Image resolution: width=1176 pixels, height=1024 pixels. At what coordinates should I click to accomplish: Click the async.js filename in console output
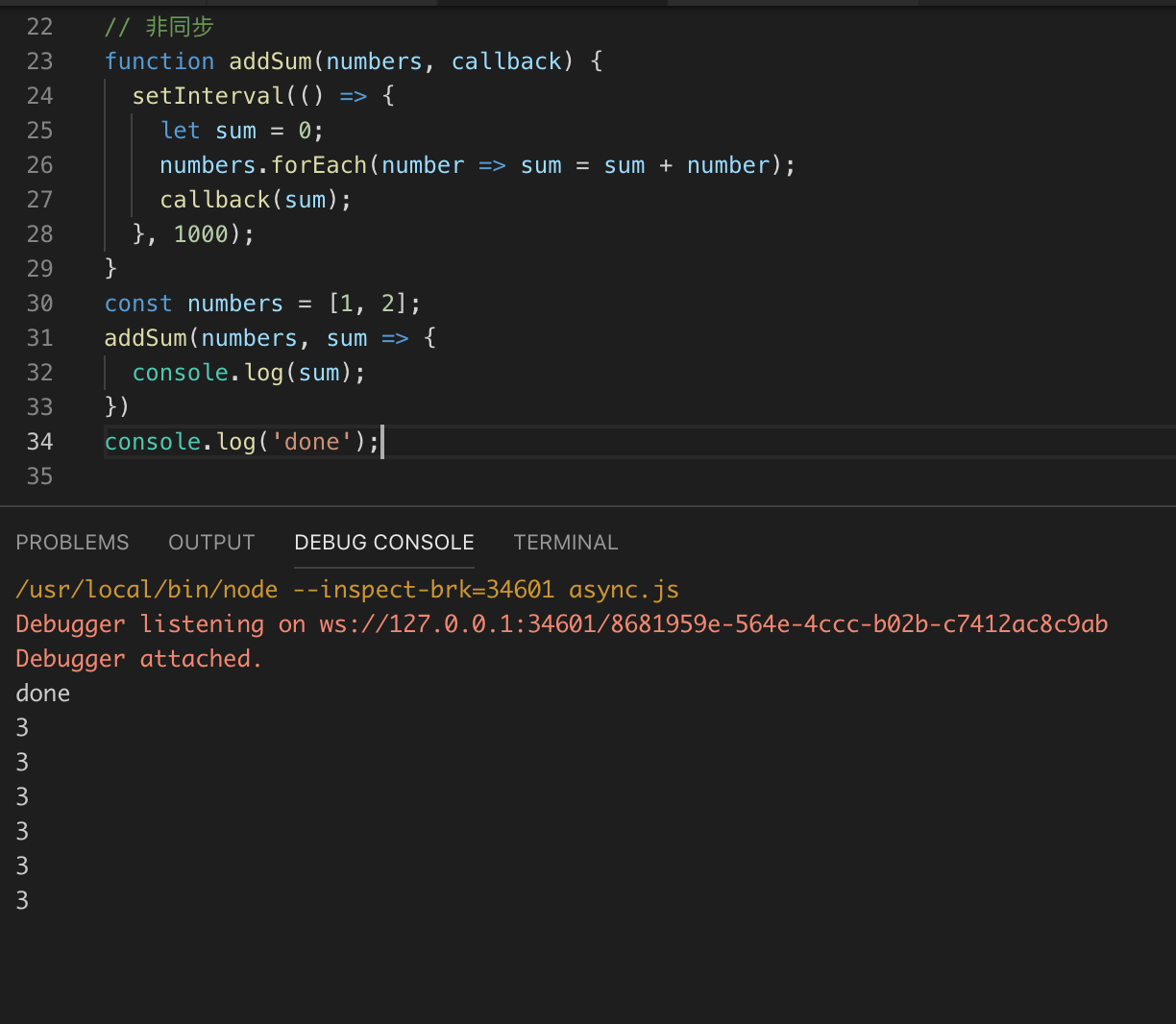pyautogui.click(x=623, y=589)
